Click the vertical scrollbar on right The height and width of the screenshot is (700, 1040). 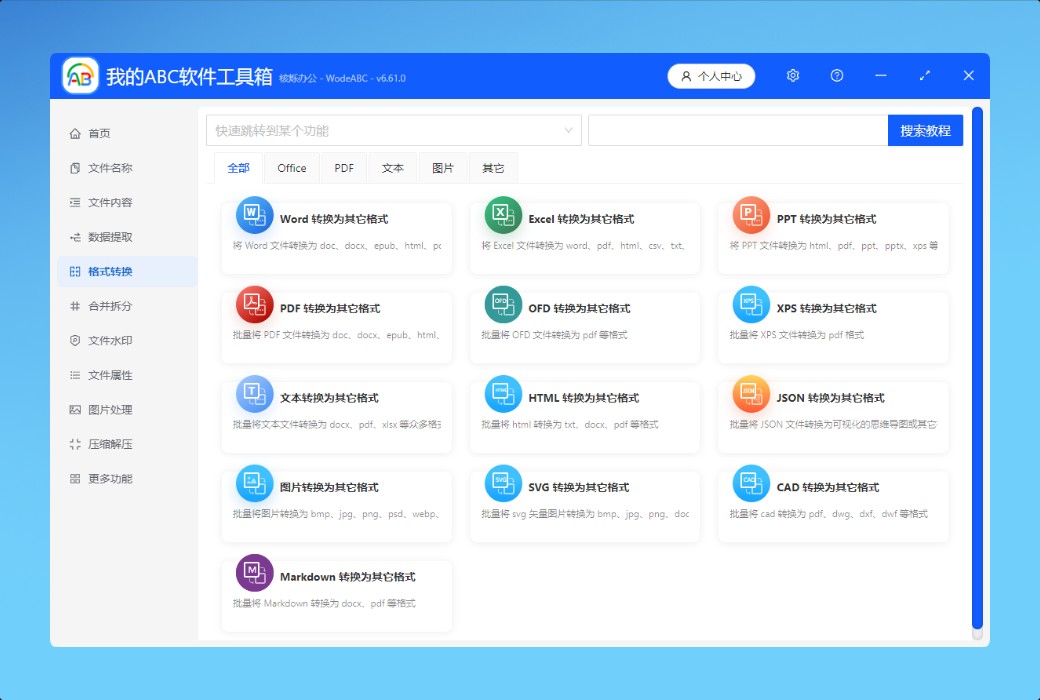977,370
